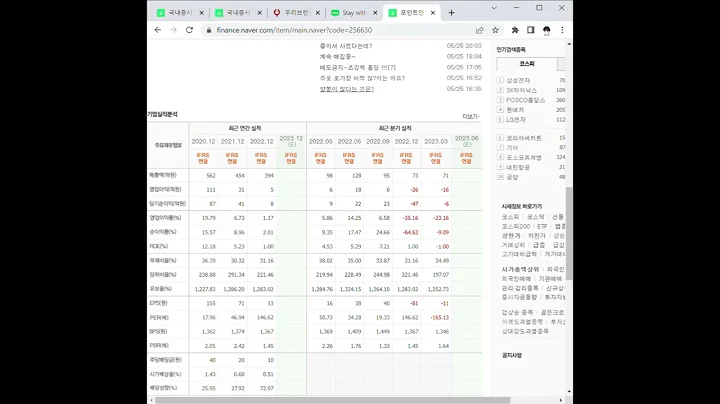This screenshot has width=720, height=404.
Task: Open forum post '계속 매집중~'
Action: click(x=338, y=56)
